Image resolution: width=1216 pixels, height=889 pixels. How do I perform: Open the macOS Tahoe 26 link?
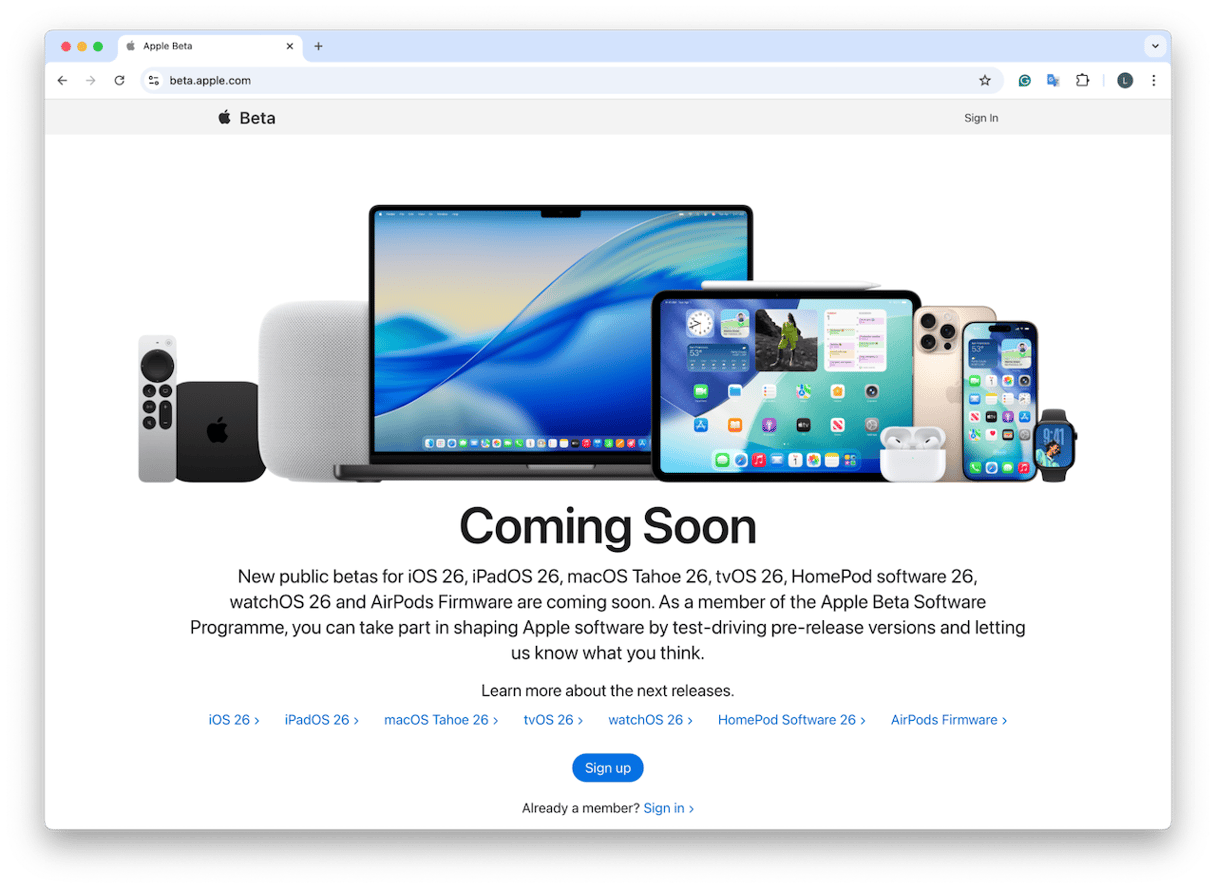441,720
